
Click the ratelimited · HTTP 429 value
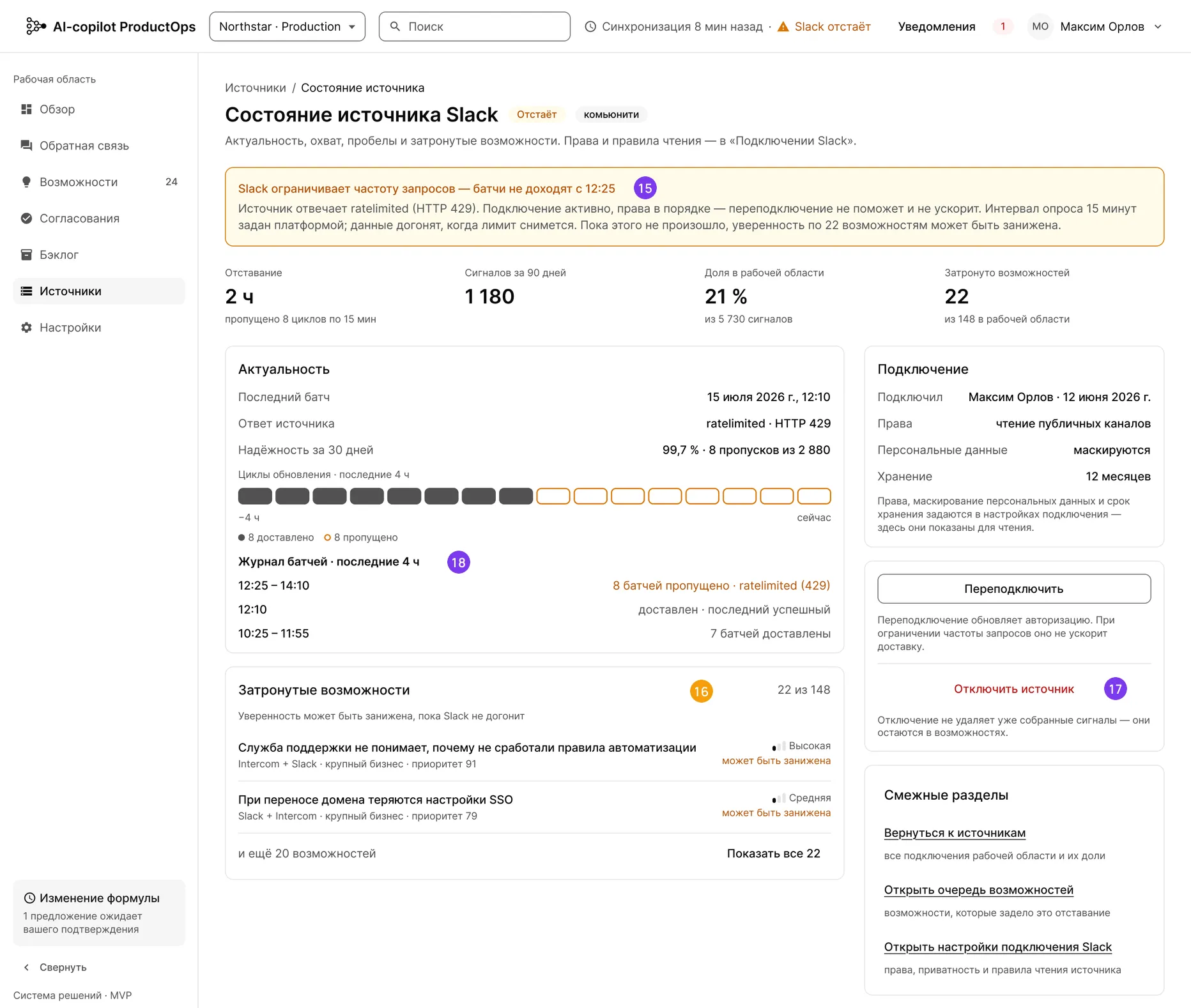pyautogui.click(x=768, y=424)
